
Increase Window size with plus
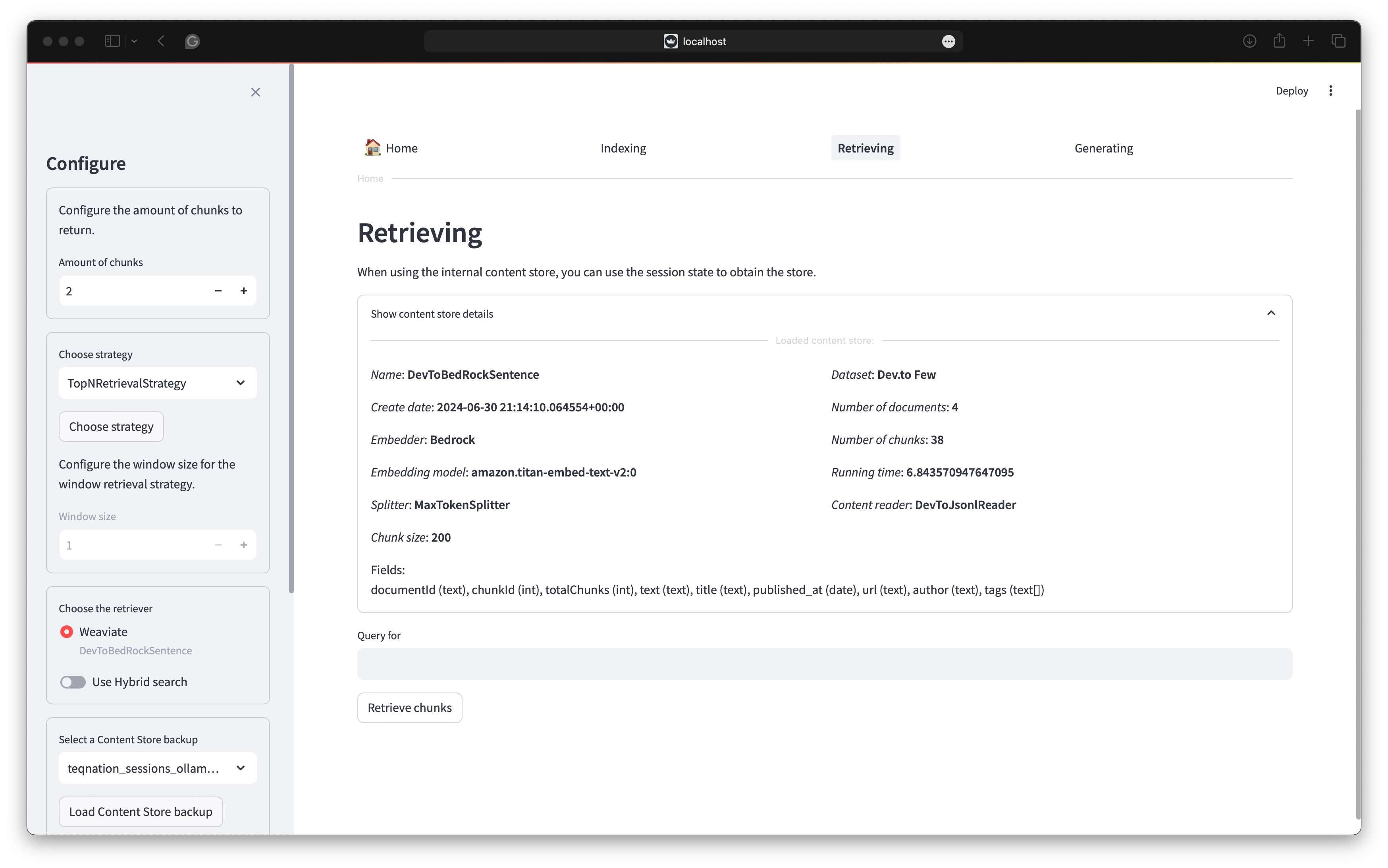(243, 545)
